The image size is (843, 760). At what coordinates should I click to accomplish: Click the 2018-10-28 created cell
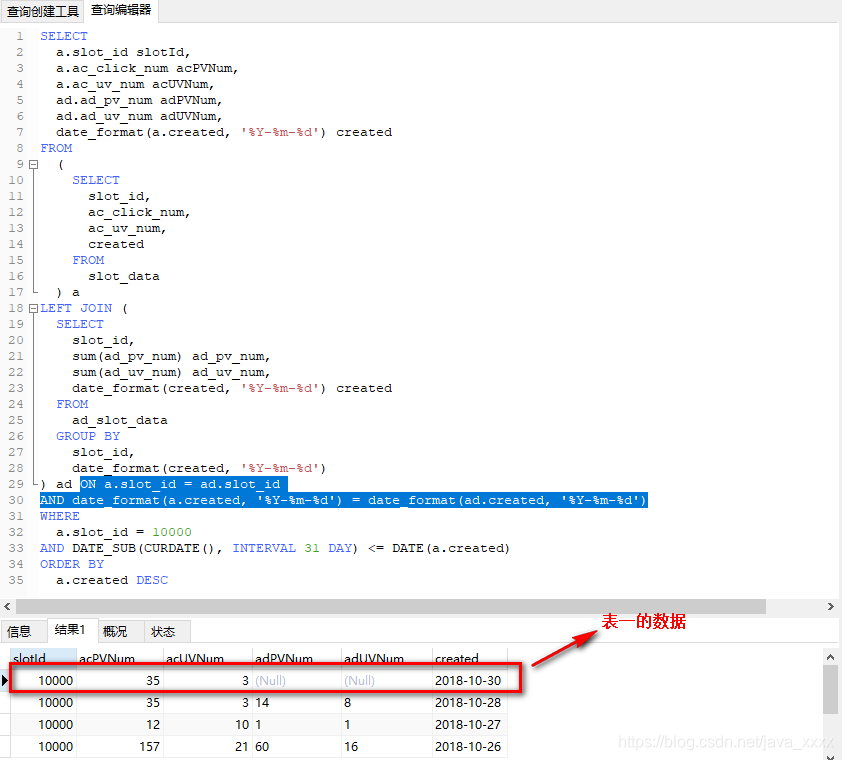point(468,703)
